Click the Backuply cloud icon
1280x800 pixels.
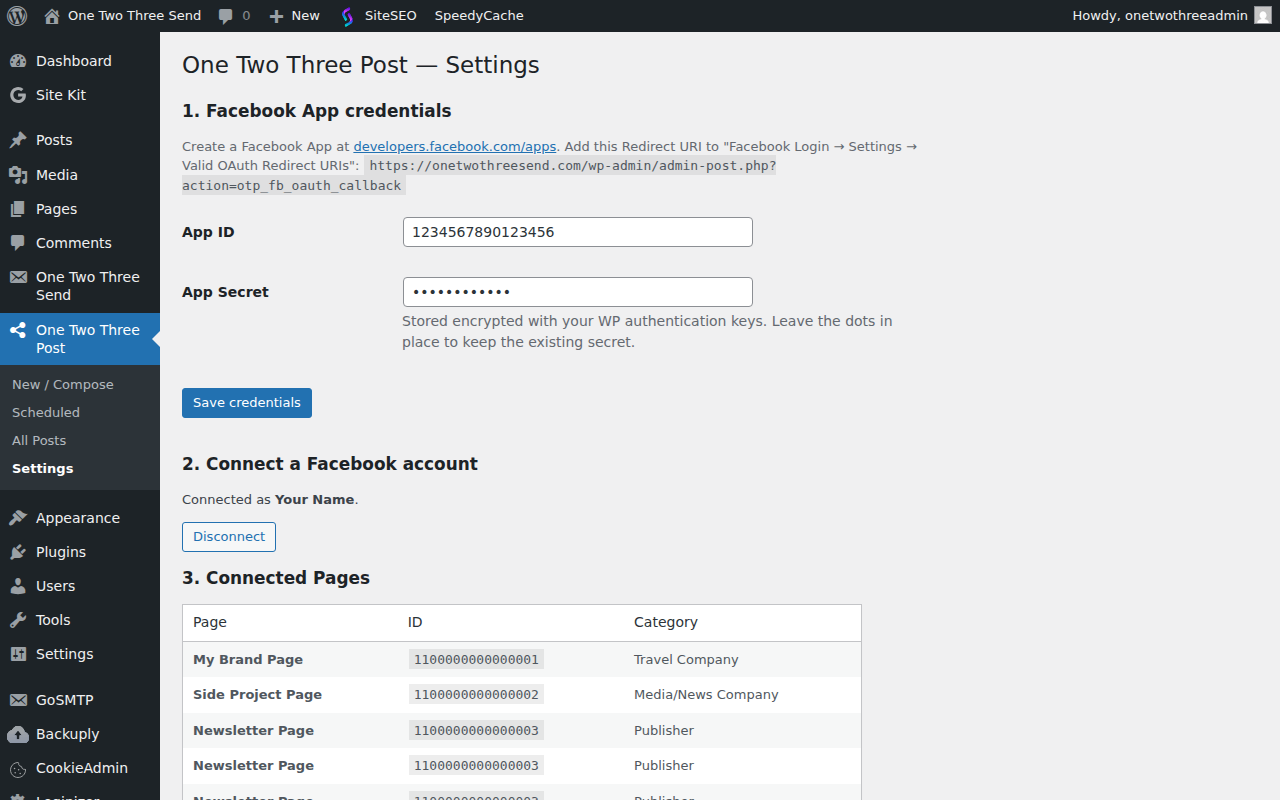(18, 734)
